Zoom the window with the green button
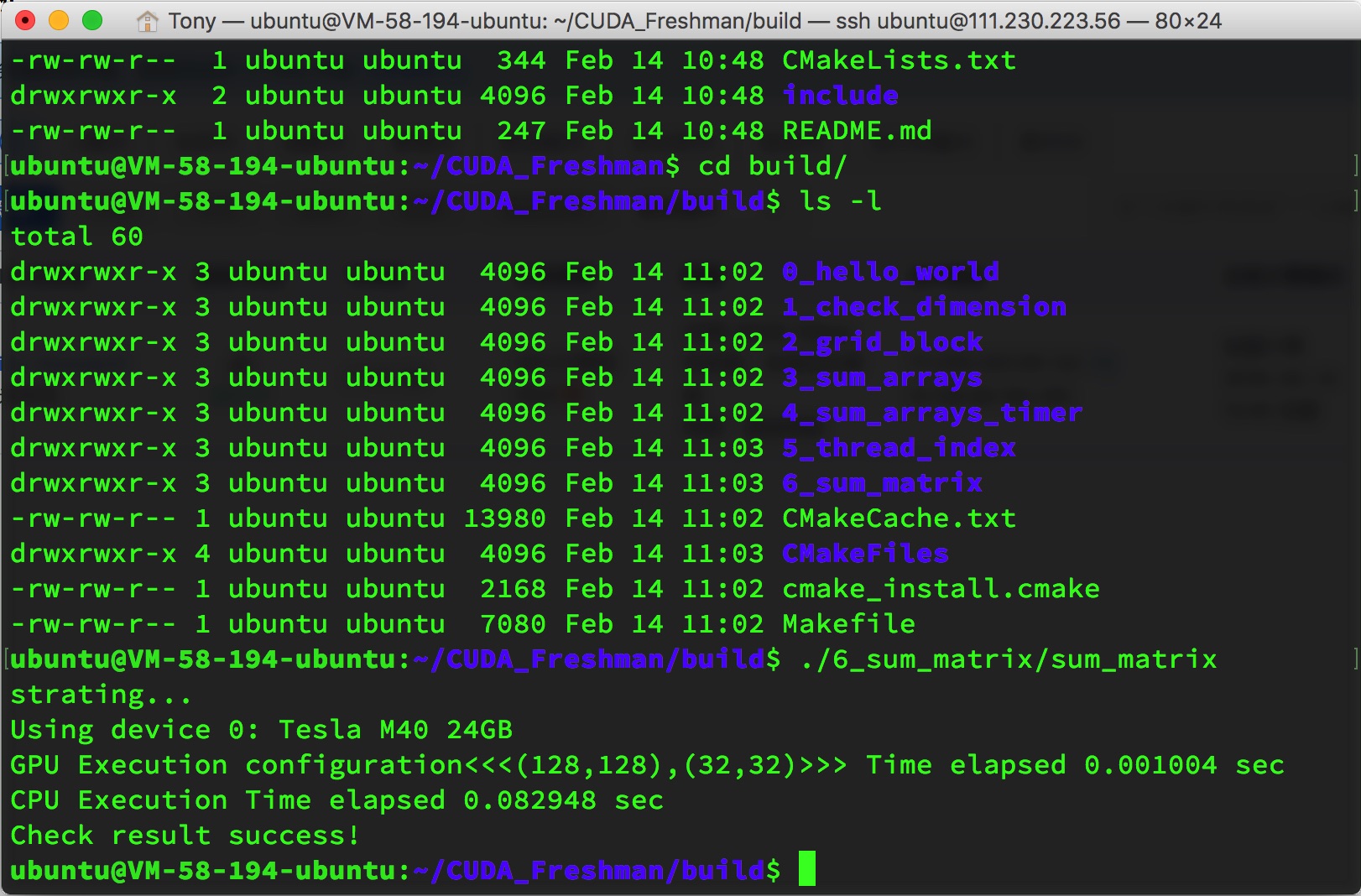This screenshot has height=896, width=1361. click(x=92, y=21)
